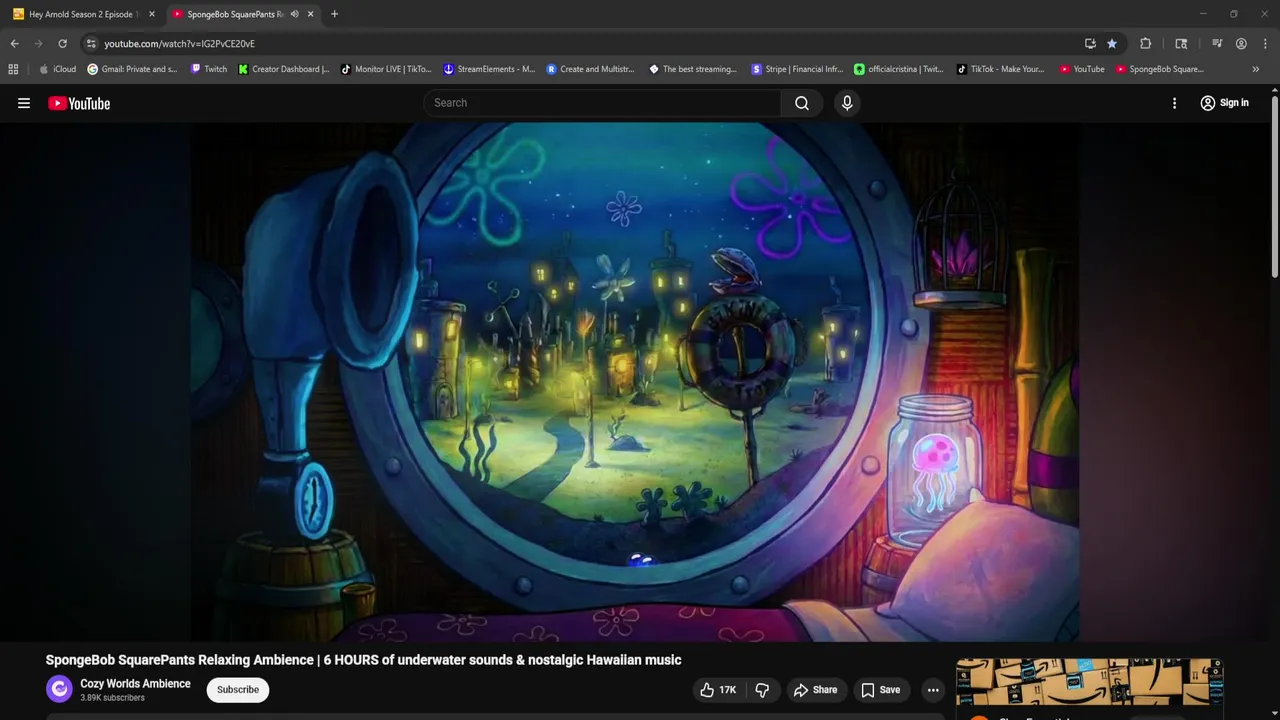This screenshot has height=720, width=1280.
Task: Open the YouTube bookmark
Action: click(x=1082, y=69)
